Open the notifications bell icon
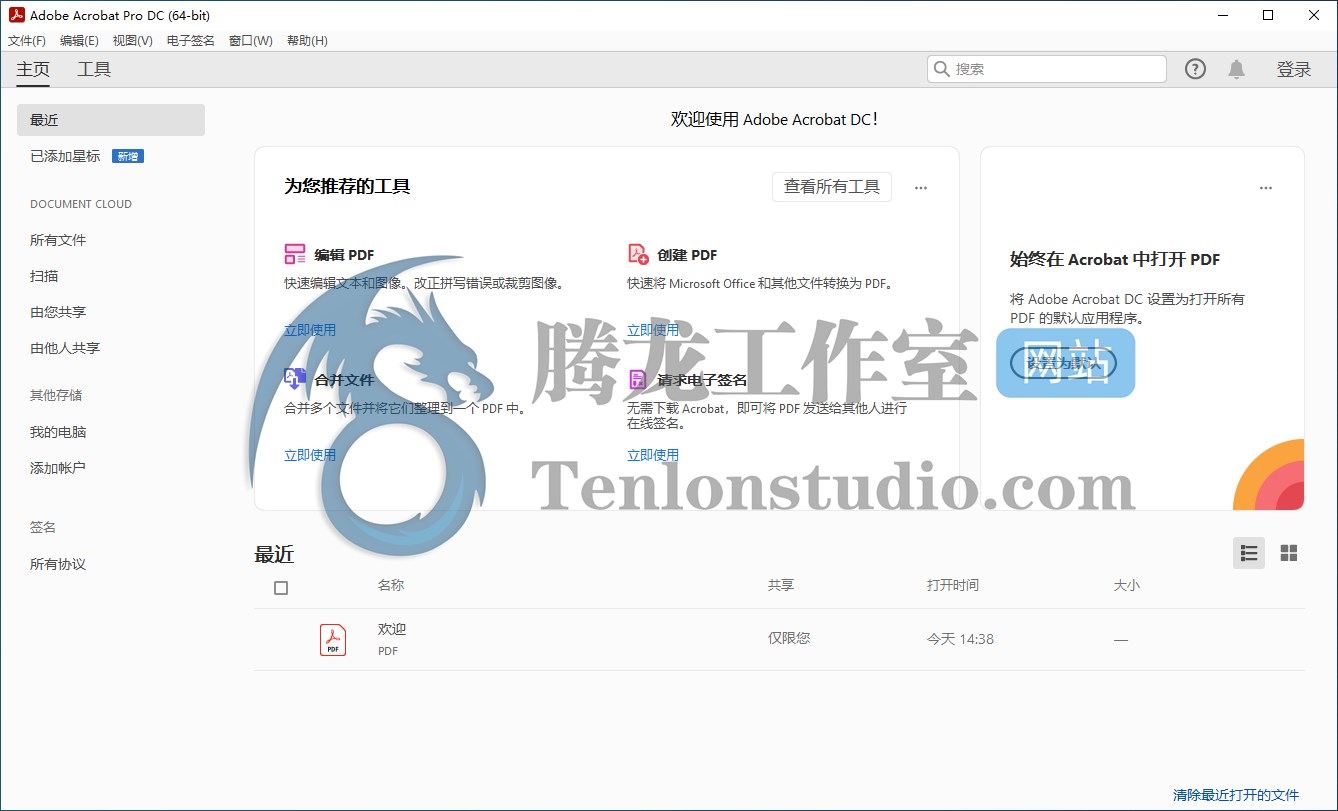The width and height of the screenshot is (1338, 811). pos(1237,69)
